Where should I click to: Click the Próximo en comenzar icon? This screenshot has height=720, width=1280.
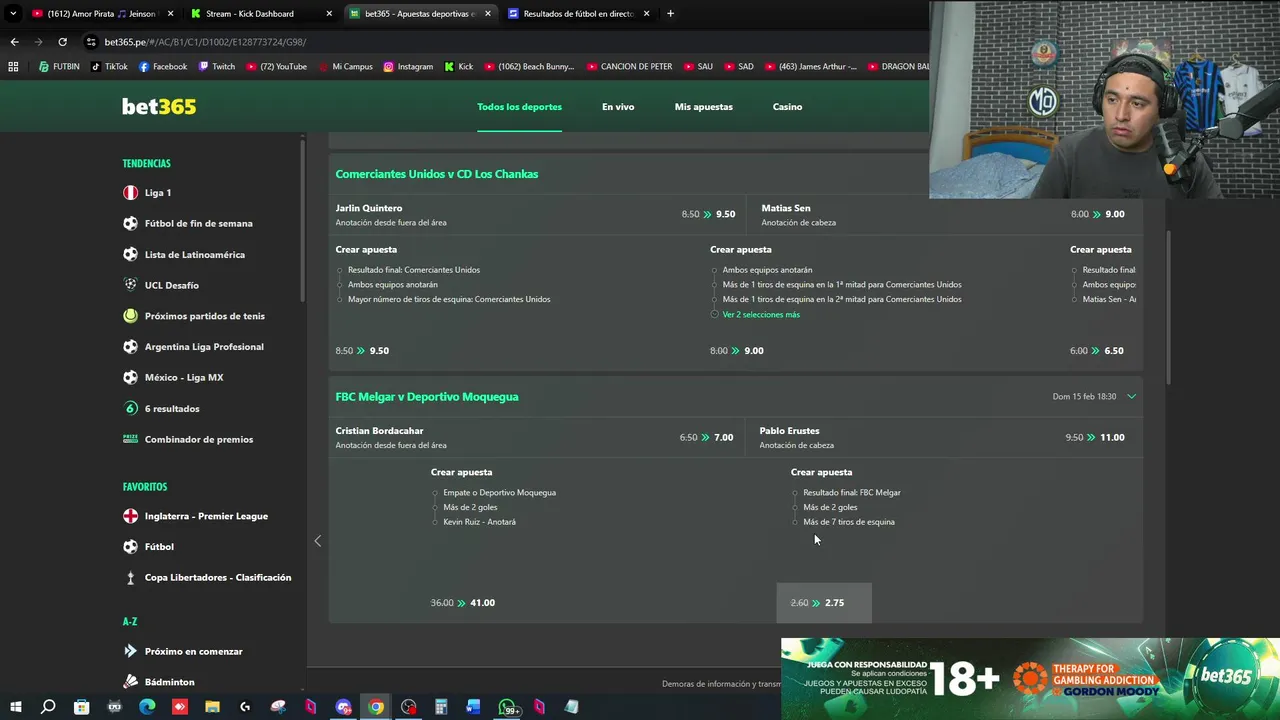point(130,651)
